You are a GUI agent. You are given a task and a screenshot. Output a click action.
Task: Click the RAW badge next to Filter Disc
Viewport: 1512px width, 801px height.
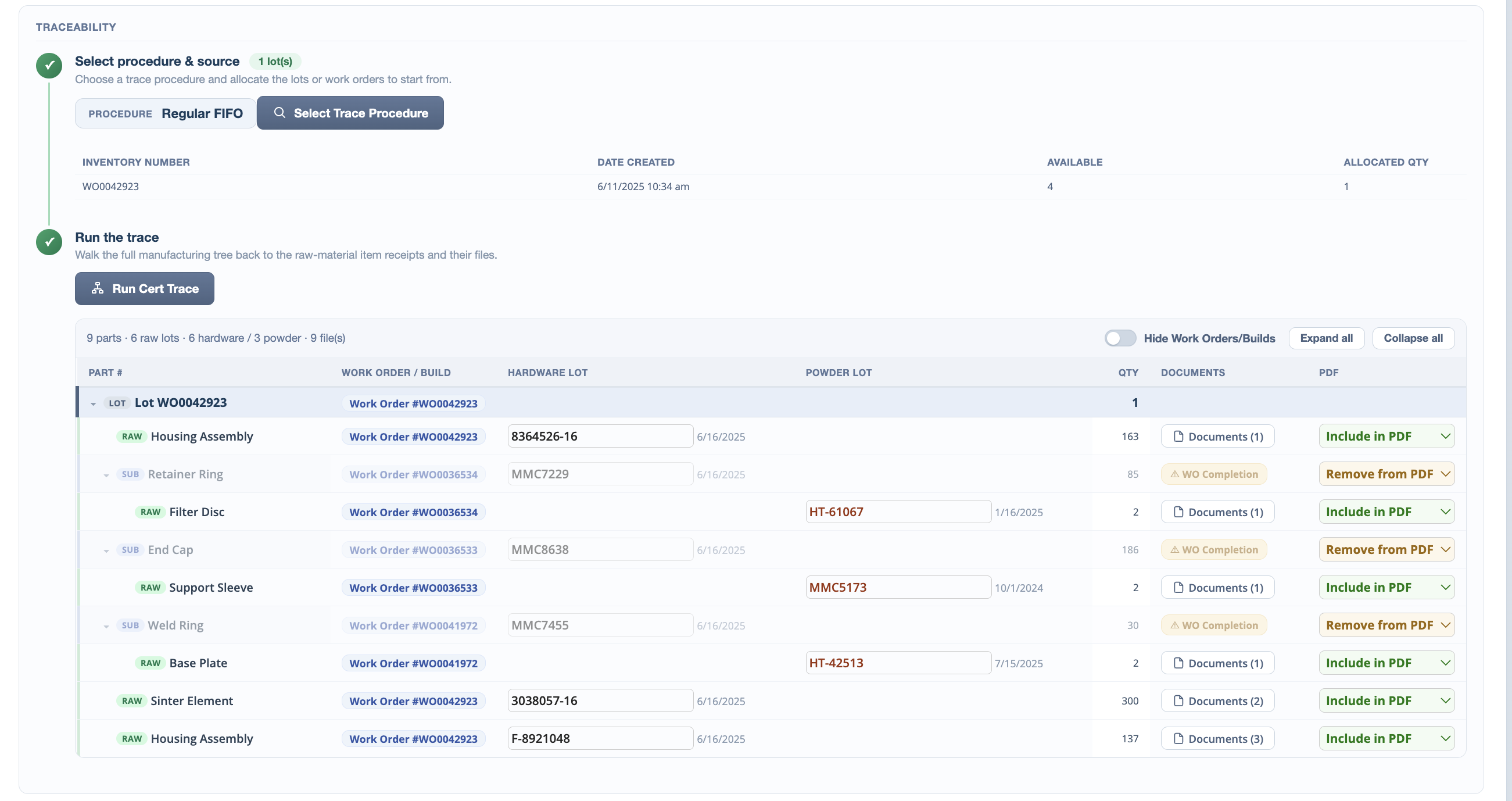[x=151, y=512]
